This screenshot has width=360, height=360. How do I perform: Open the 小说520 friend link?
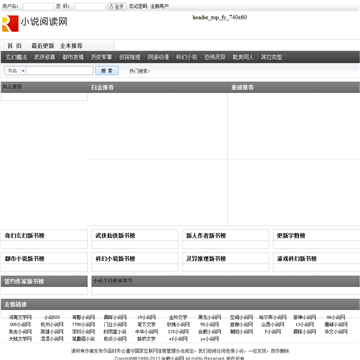pos(52,317)
